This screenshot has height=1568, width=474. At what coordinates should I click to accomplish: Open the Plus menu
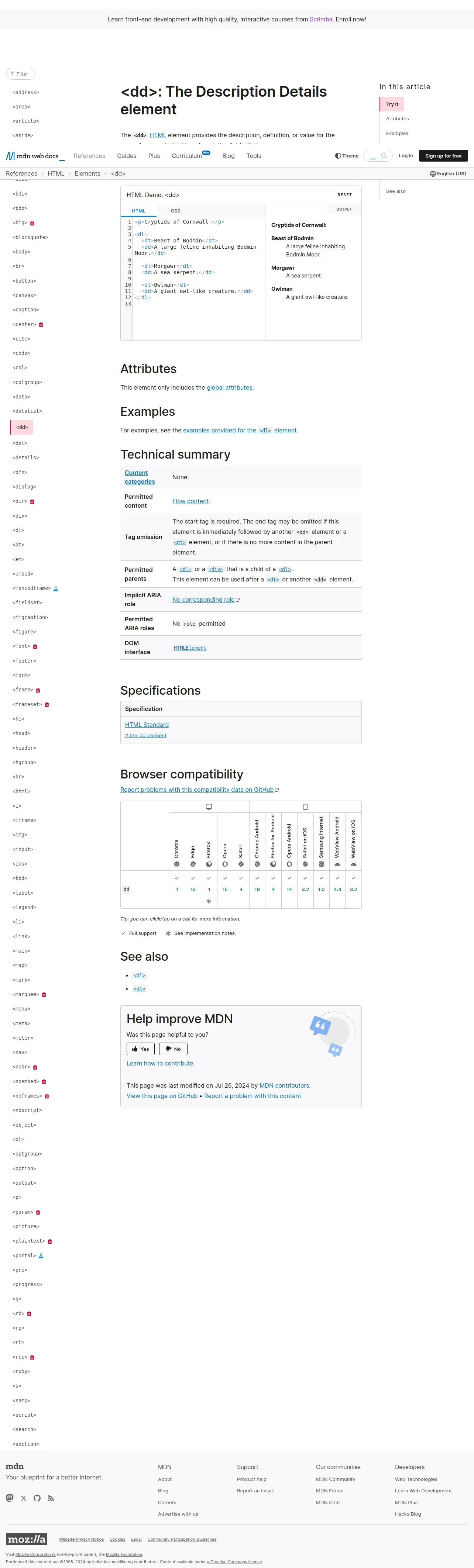click(154, 156)
